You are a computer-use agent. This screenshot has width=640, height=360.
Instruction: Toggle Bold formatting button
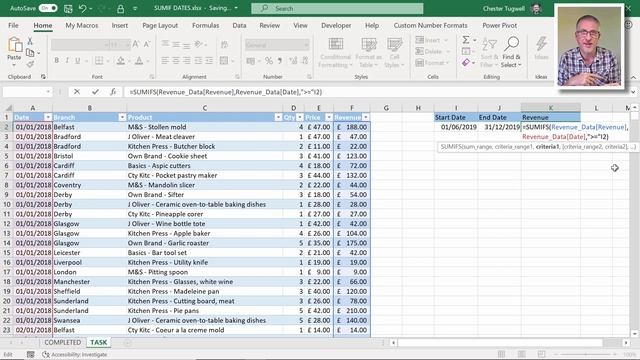click(56, 61)
